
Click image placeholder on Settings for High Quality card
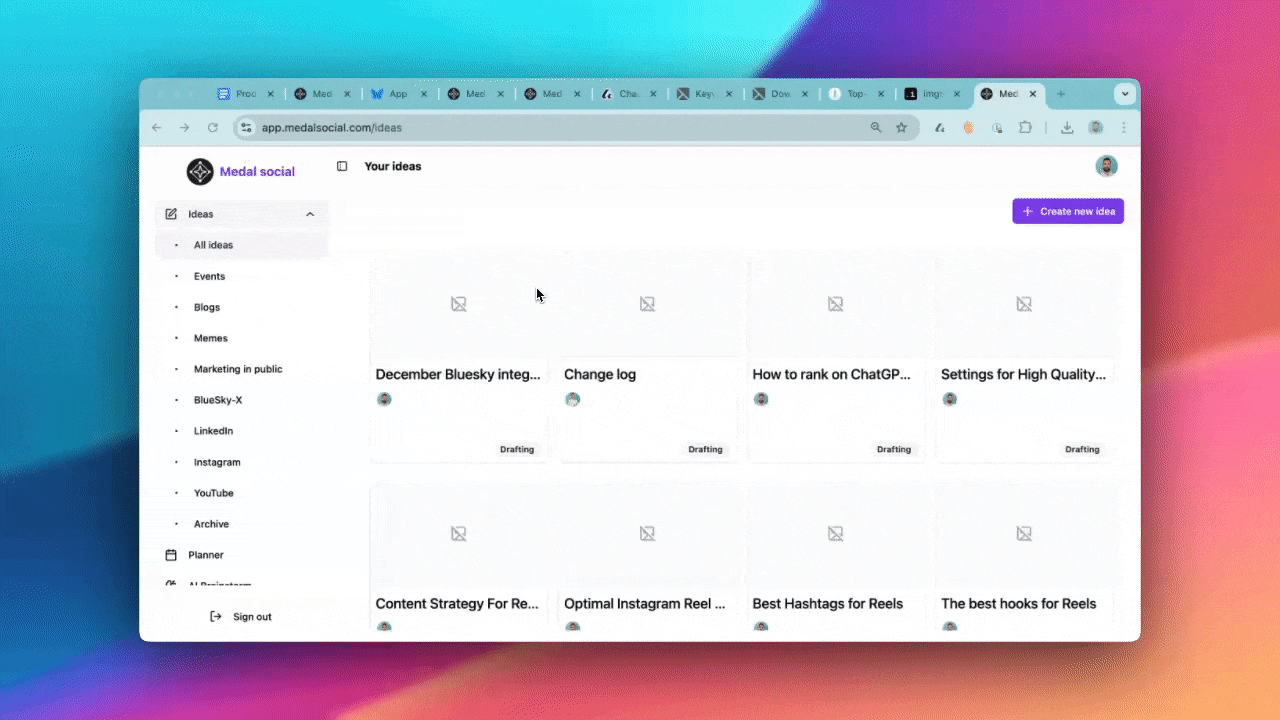(x=1024, y=304)
